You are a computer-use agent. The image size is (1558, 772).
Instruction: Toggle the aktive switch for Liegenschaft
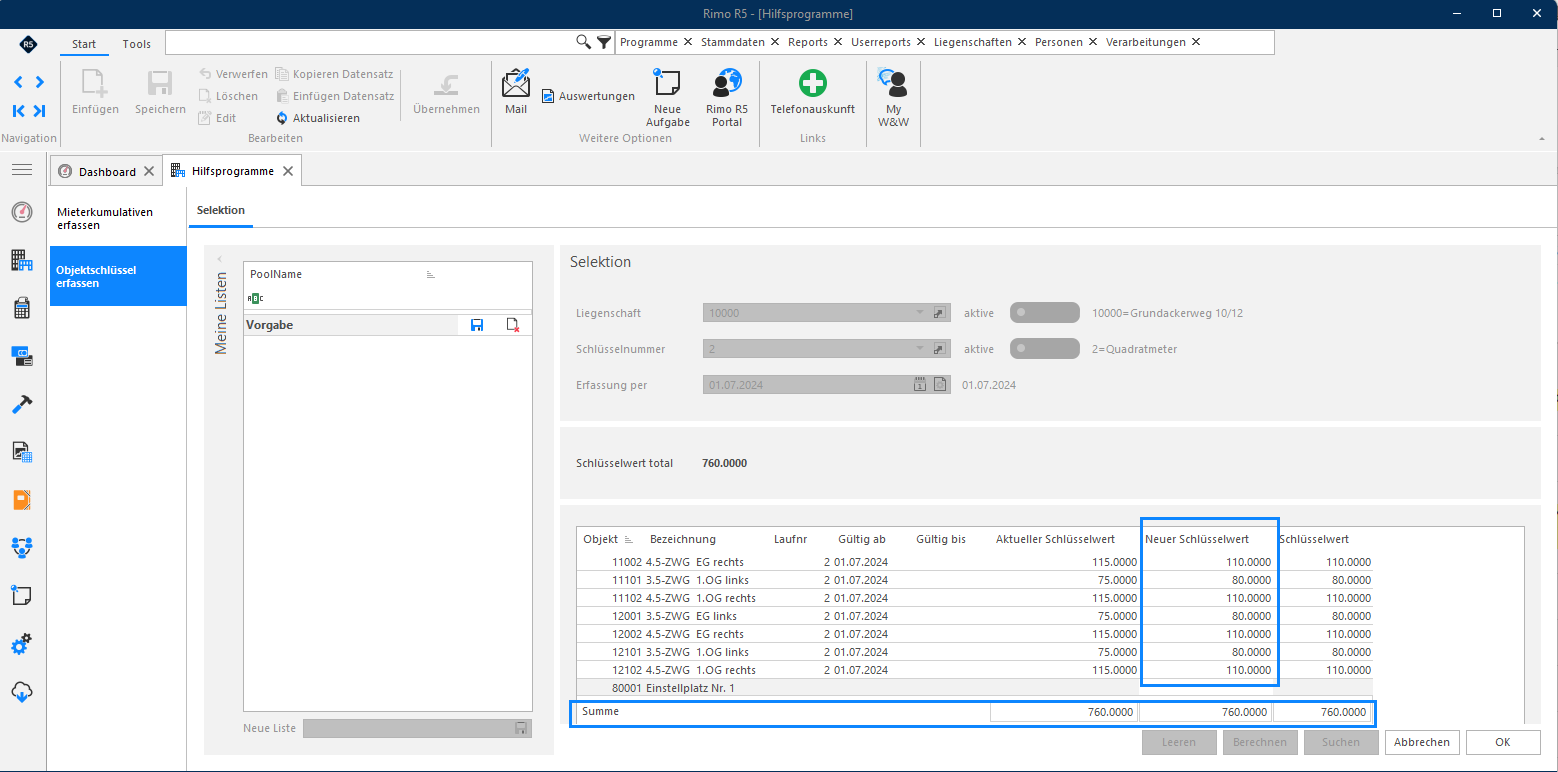click(1045, 313)
